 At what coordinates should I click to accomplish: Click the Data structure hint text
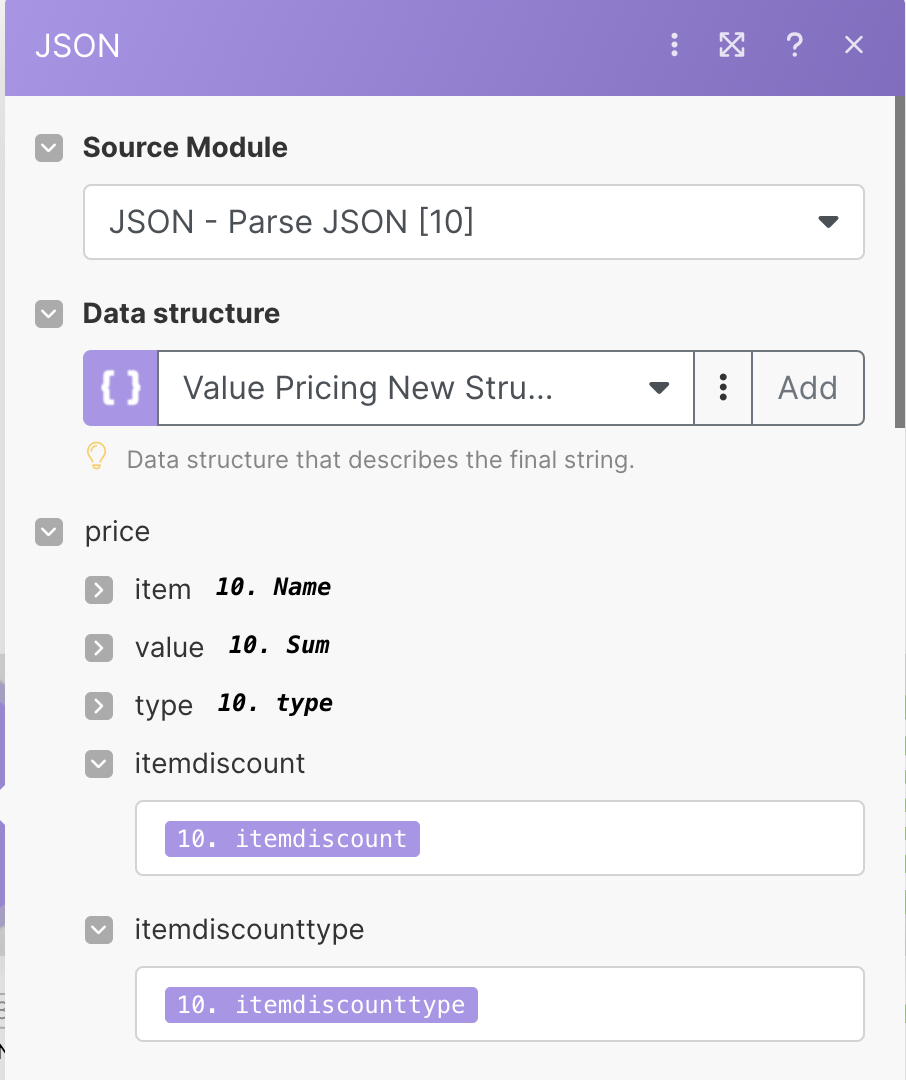point(380,460)
